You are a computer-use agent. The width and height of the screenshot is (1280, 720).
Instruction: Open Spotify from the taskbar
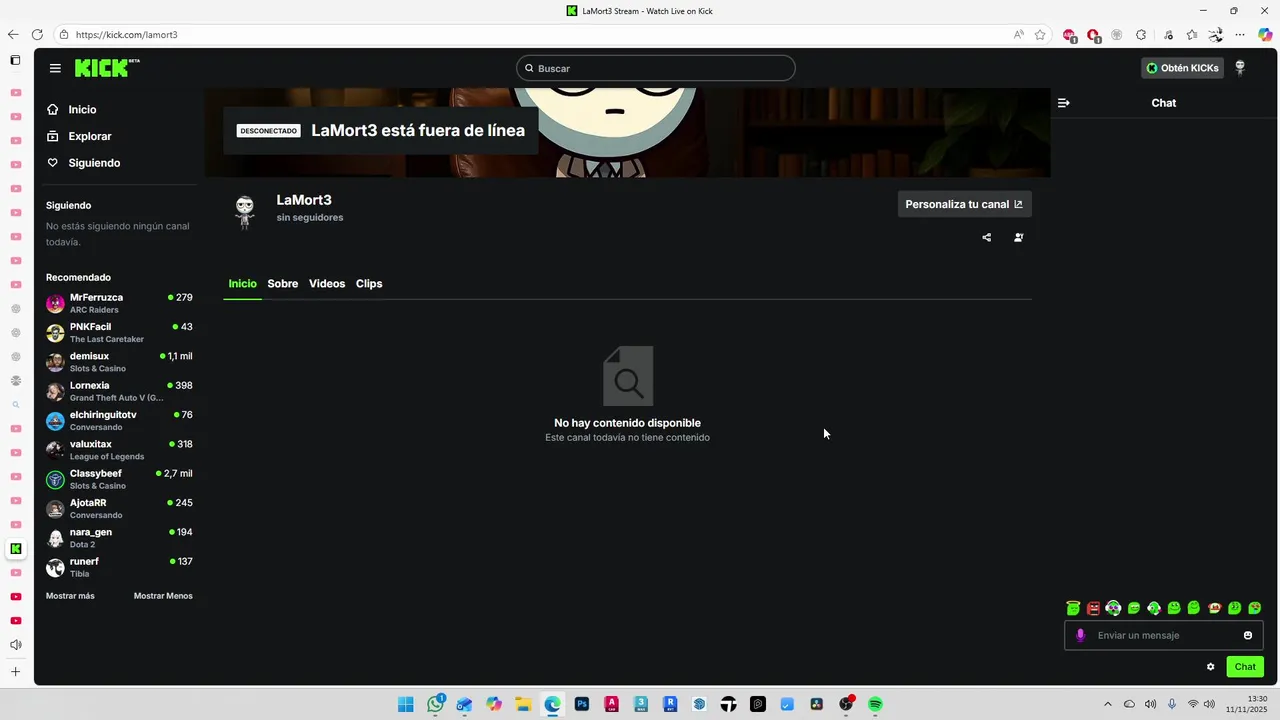[875, 704]
